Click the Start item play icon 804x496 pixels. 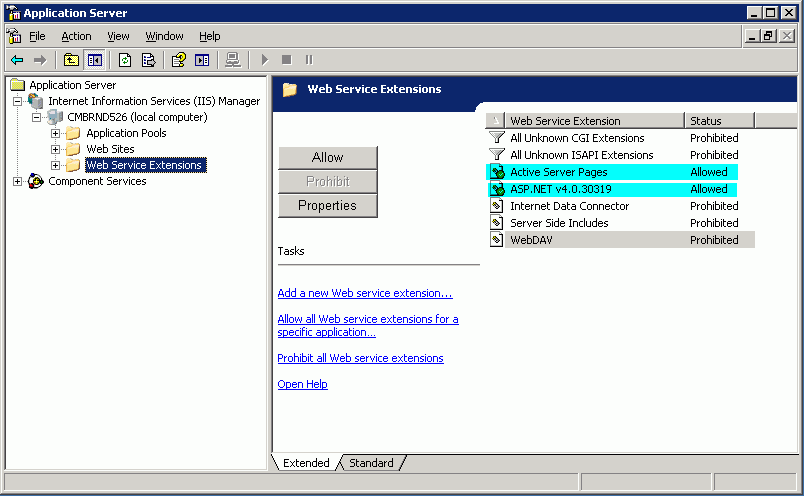[265, 61]
